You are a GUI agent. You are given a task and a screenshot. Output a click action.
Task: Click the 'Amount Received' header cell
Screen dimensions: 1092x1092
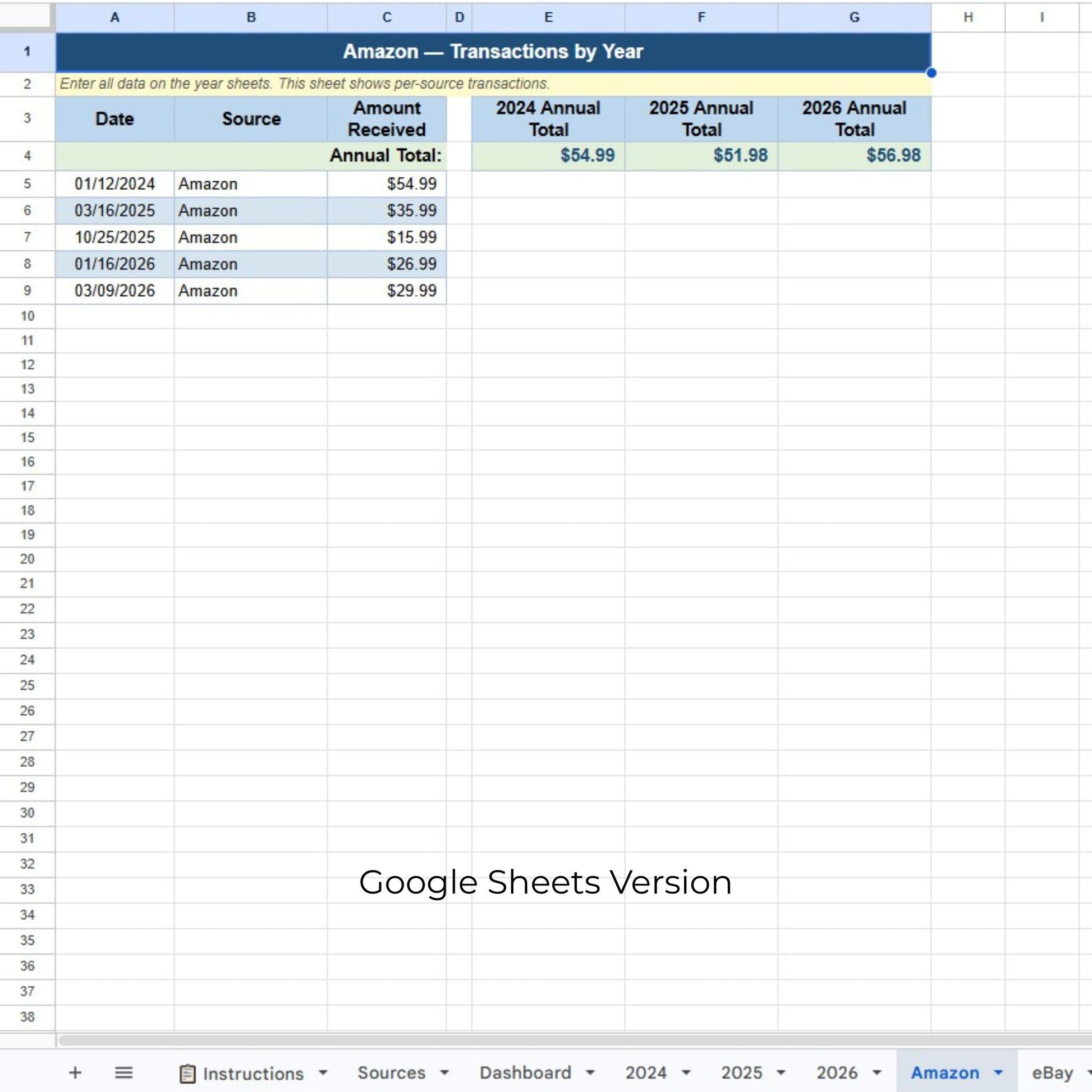pos(387,119)
